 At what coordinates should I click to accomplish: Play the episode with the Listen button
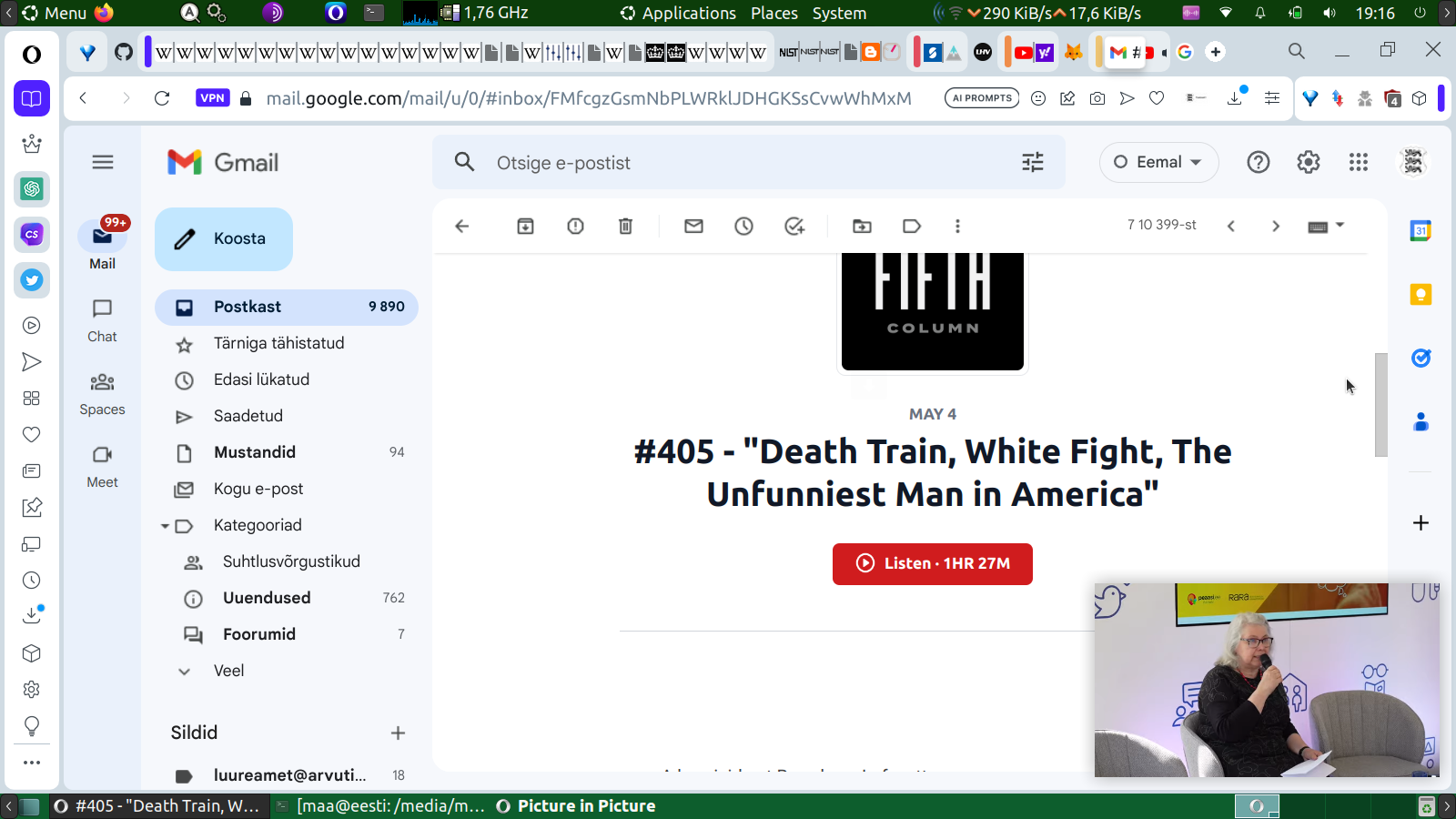(x=933, y=563)
